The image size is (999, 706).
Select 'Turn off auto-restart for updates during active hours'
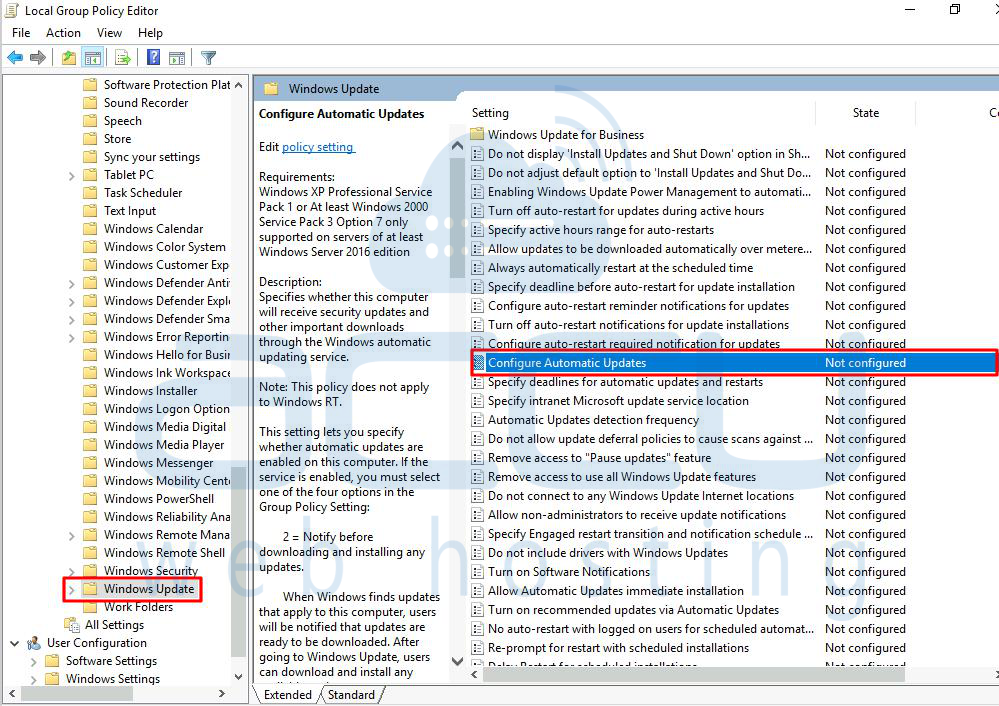click(626, 211)
